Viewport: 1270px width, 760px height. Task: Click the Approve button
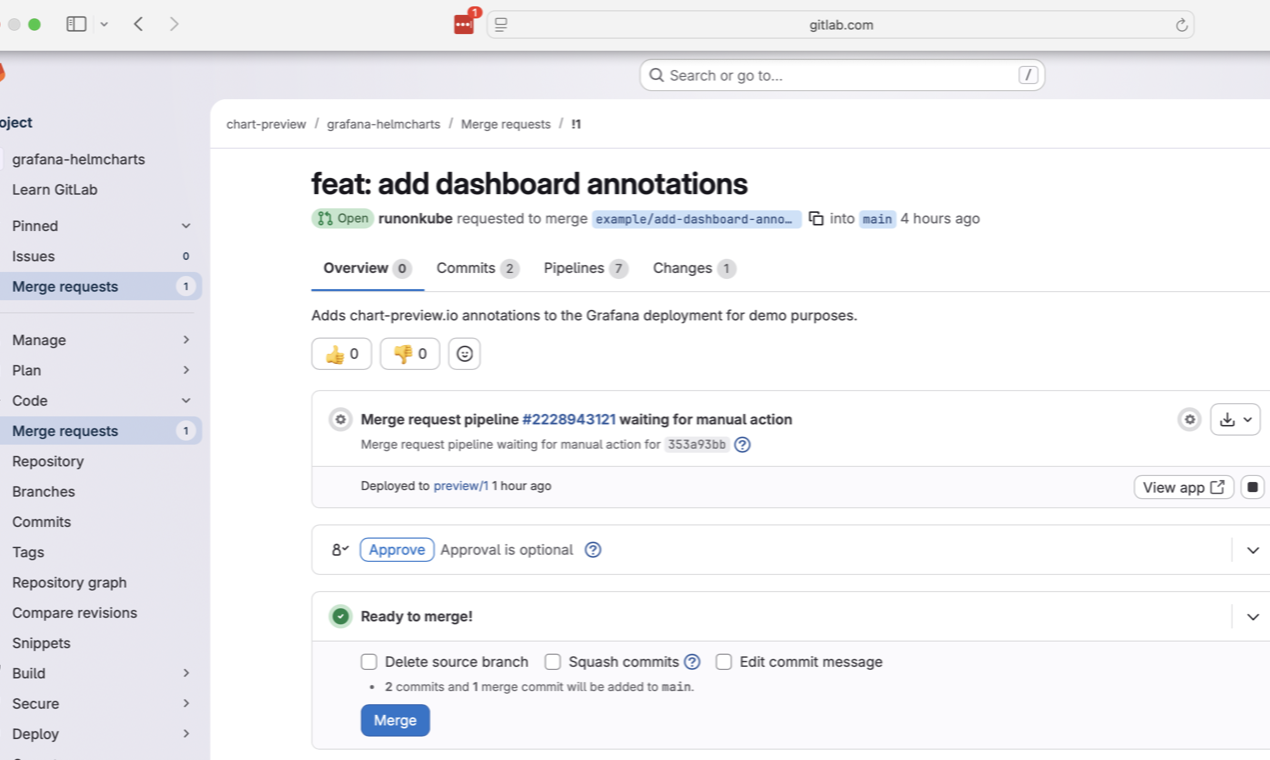[x=397, y=550]
